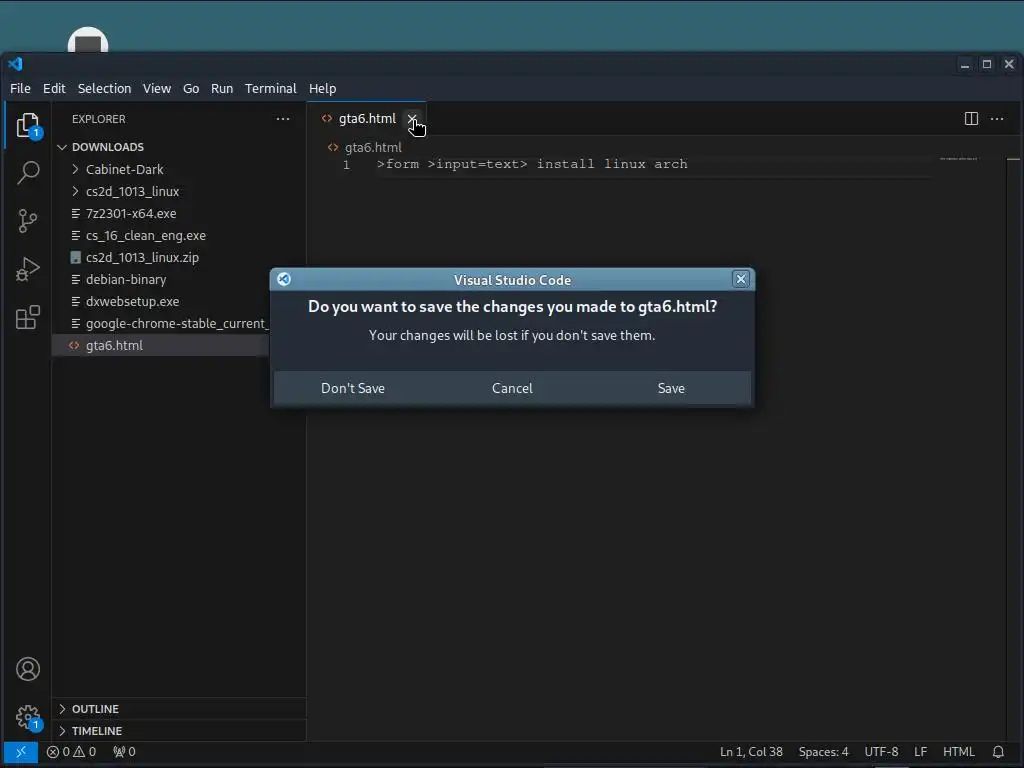
Task: Change encoding via UTF-8 status item
Action: 881,752
